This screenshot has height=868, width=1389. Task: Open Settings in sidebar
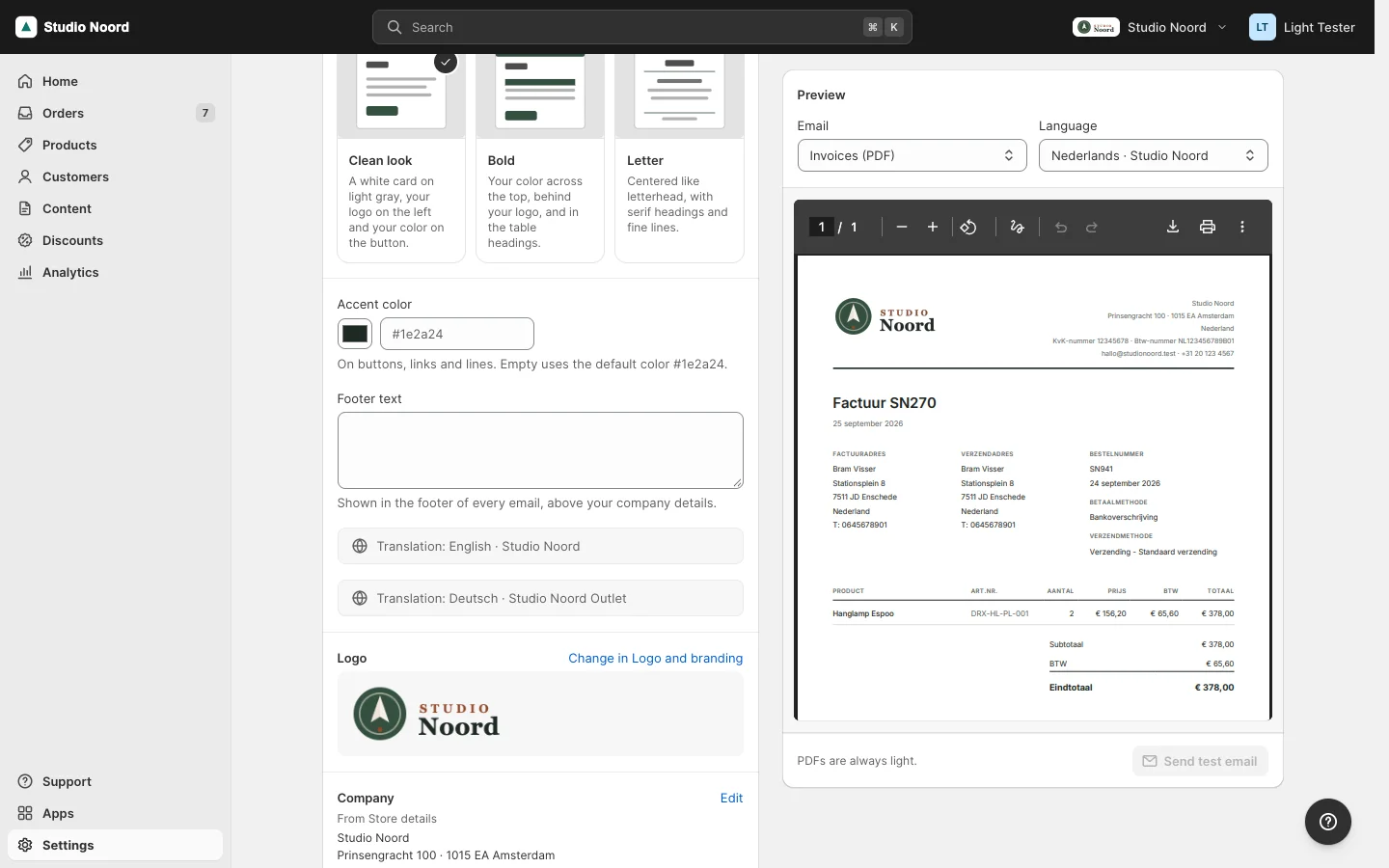click(x=116, y=845)
